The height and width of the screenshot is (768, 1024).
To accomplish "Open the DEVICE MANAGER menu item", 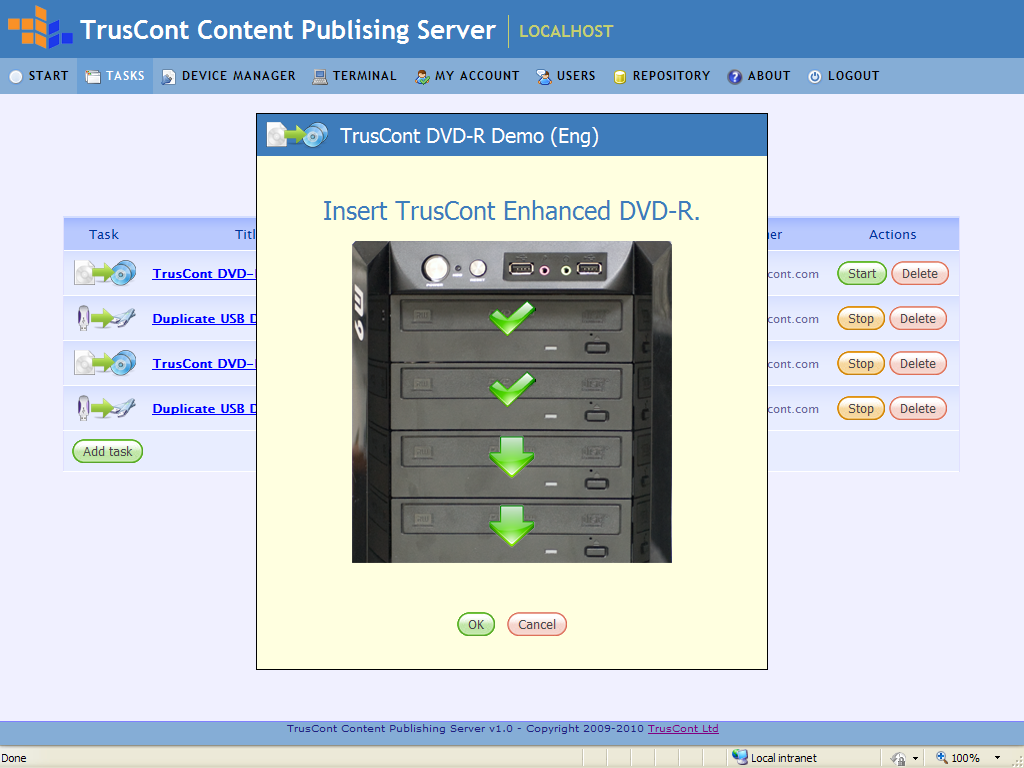I will coord(229,76).
